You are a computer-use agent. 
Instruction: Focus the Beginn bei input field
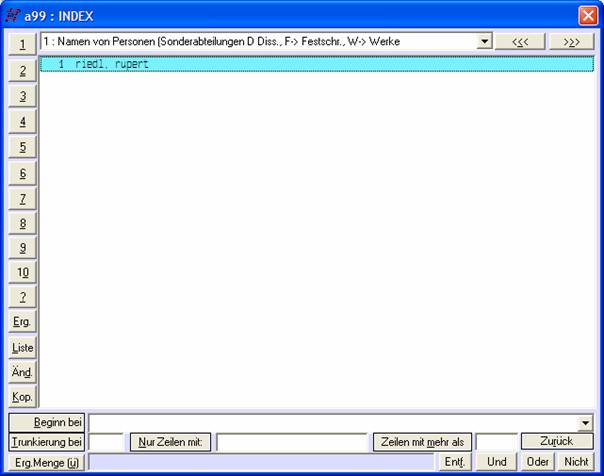(333, 424)
